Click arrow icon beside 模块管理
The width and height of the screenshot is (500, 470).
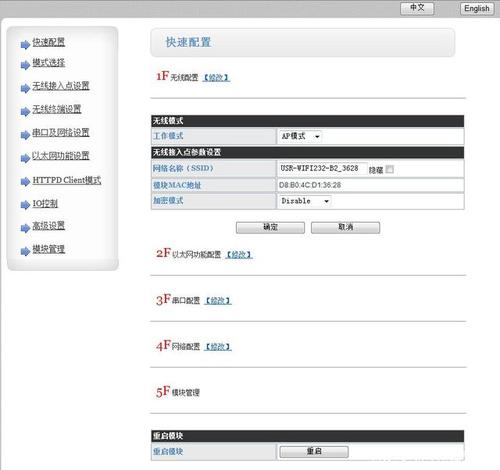(x=25, y=251)
